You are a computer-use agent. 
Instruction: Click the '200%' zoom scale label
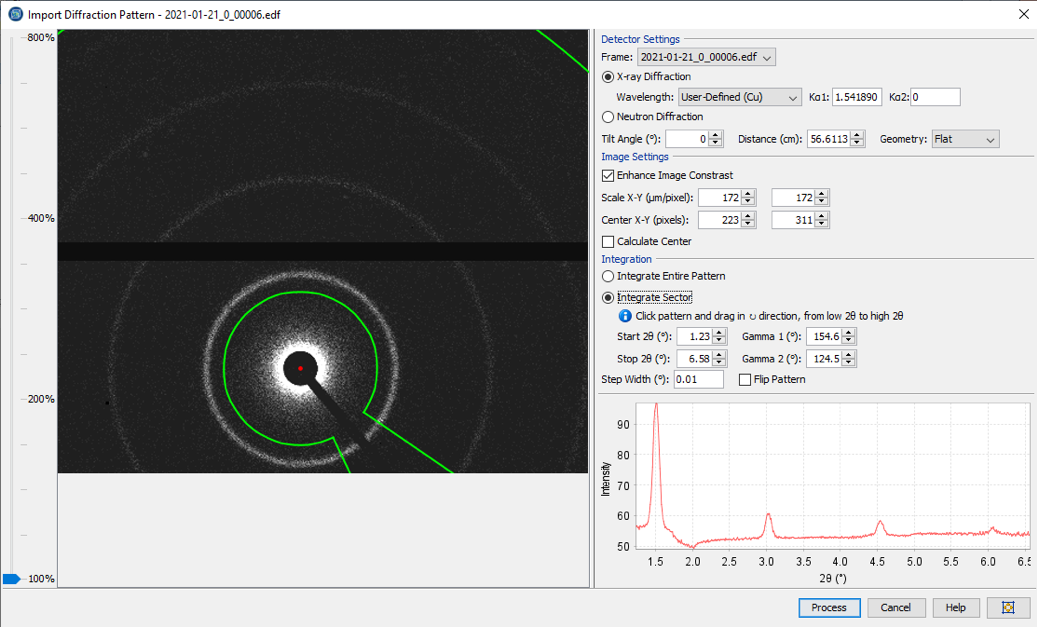[41, 399]
